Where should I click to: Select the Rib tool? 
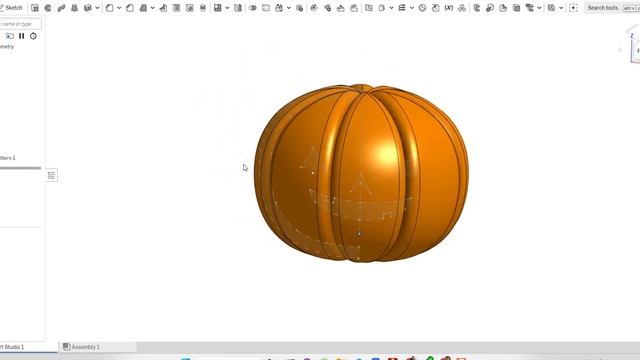[163, 8]
